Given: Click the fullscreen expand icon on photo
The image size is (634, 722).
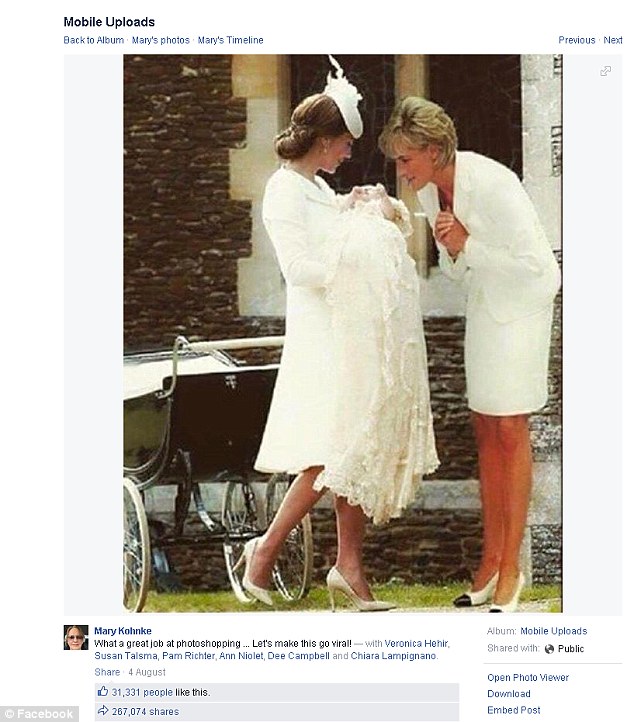Looking at the screenshot, I should 605,71.
